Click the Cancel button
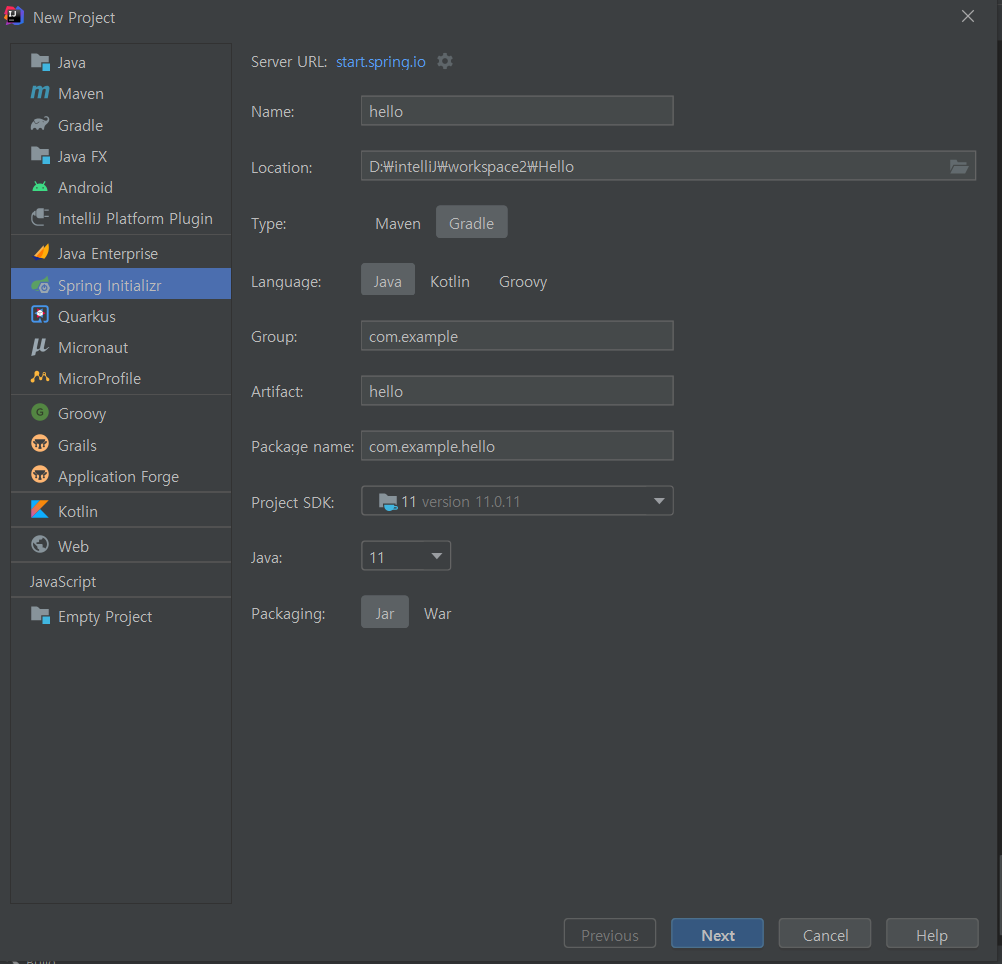Screen dimensions: 1002x964 click(x=825, y=933)
